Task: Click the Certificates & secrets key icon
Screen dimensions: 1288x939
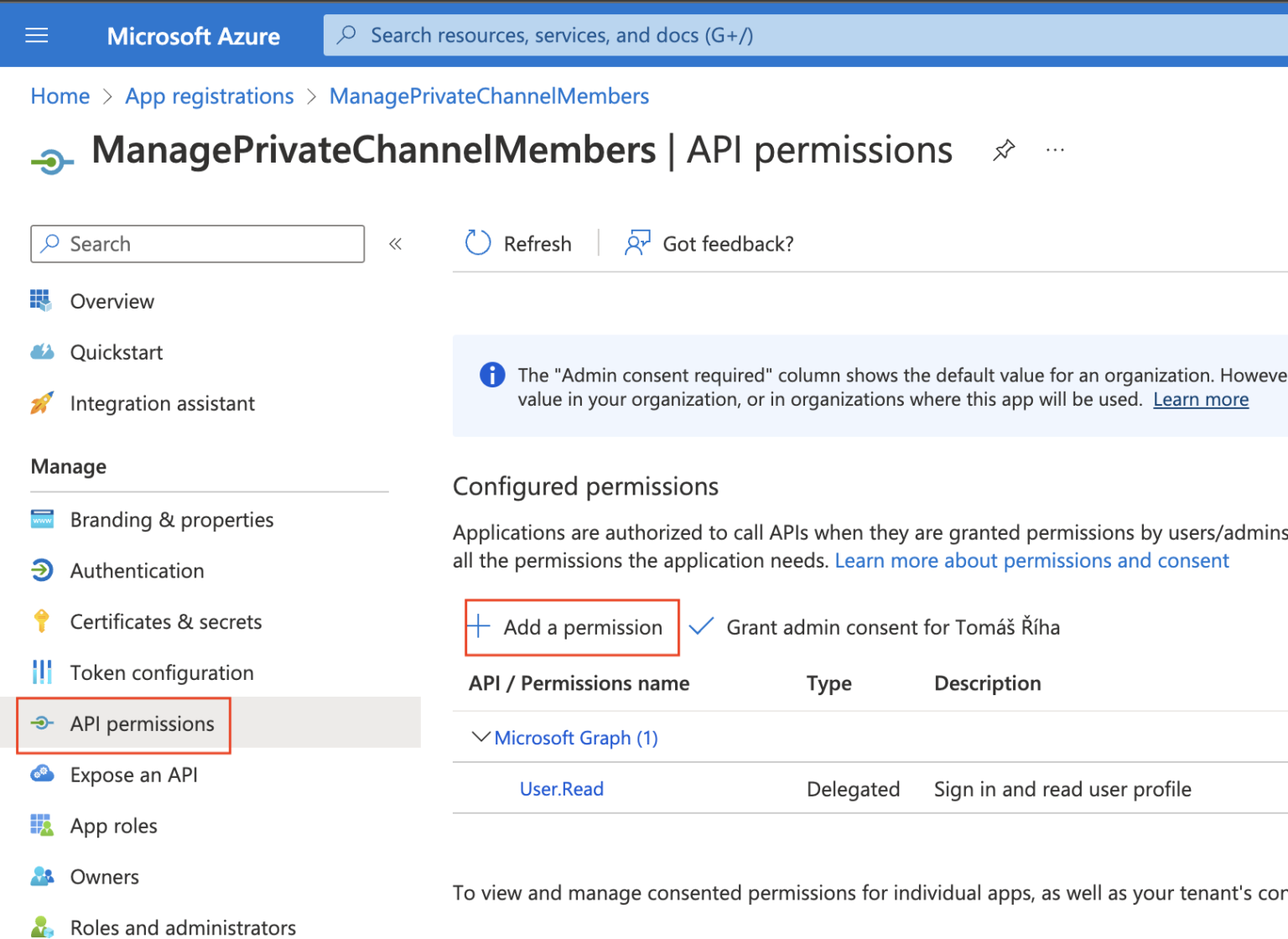Action: click(42, 621)
